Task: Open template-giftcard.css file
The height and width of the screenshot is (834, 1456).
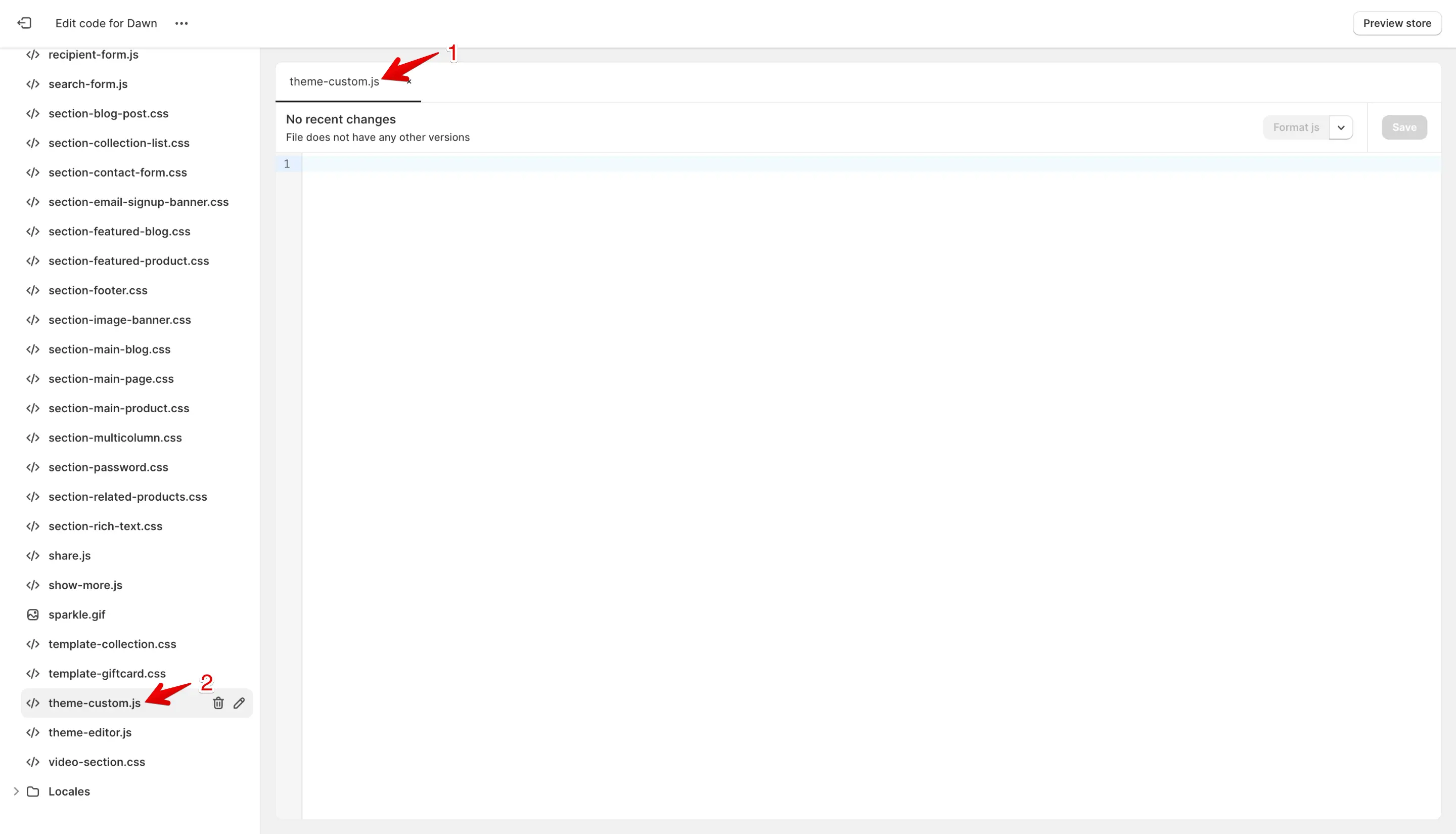Action: pos(107,674)
